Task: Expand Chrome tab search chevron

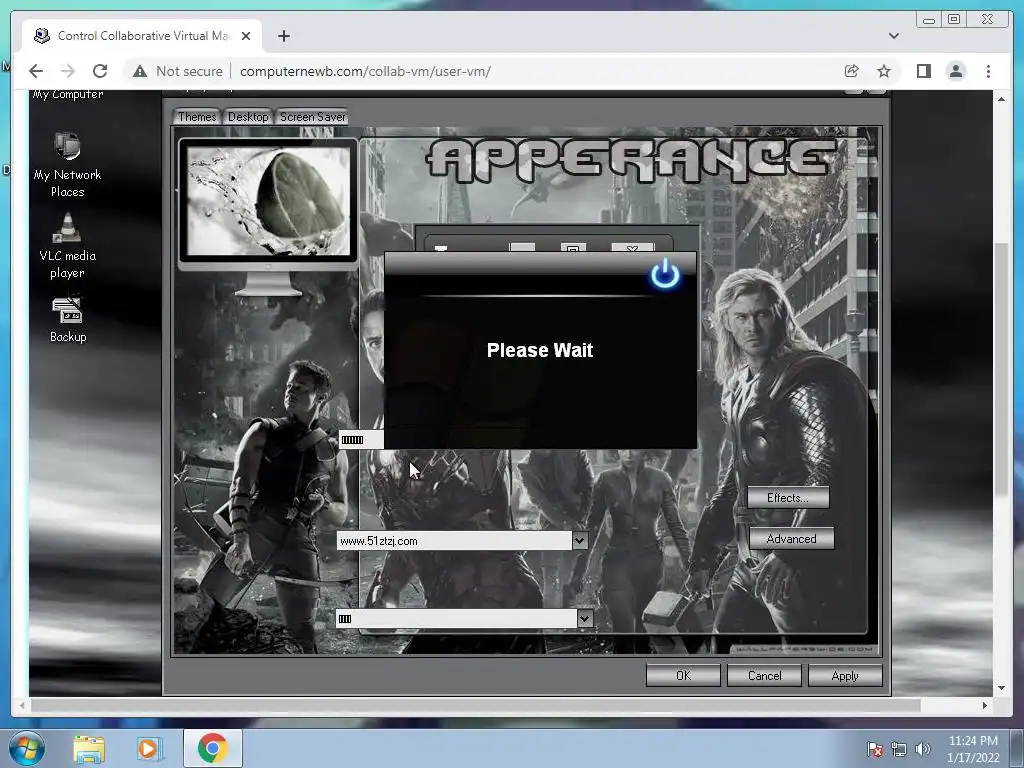Action: 893,36
